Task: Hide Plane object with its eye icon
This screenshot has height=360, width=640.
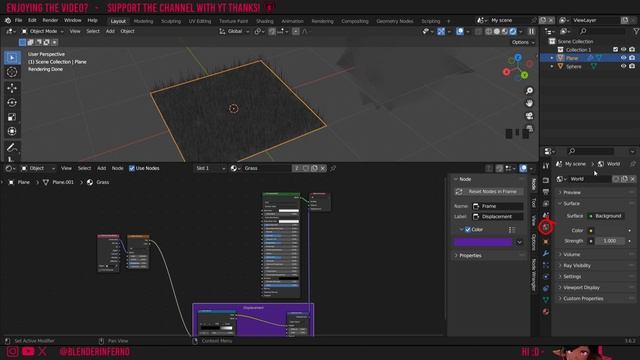Action: tap(624, 58)
